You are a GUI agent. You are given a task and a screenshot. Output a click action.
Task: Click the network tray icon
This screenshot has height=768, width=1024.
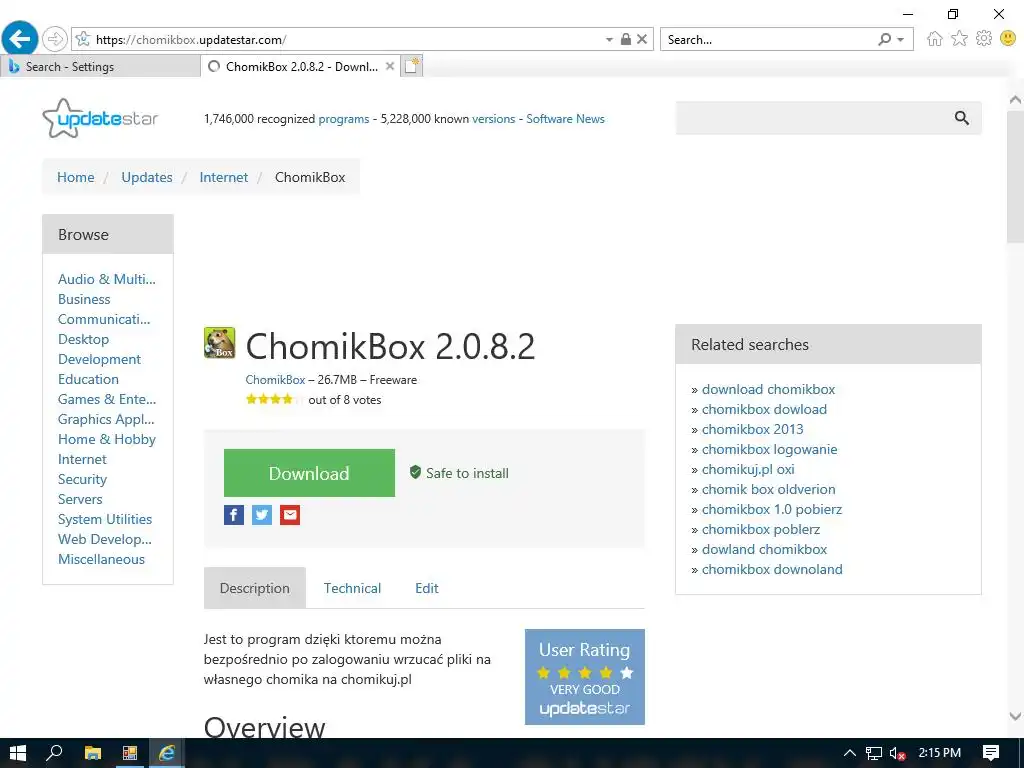coord(874,753)
